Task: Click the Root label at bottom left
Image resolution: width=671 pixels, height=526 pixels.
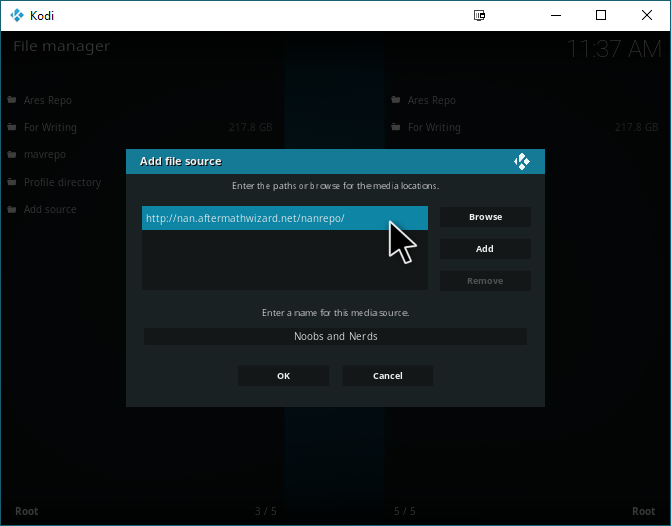Action: [27, 511]
